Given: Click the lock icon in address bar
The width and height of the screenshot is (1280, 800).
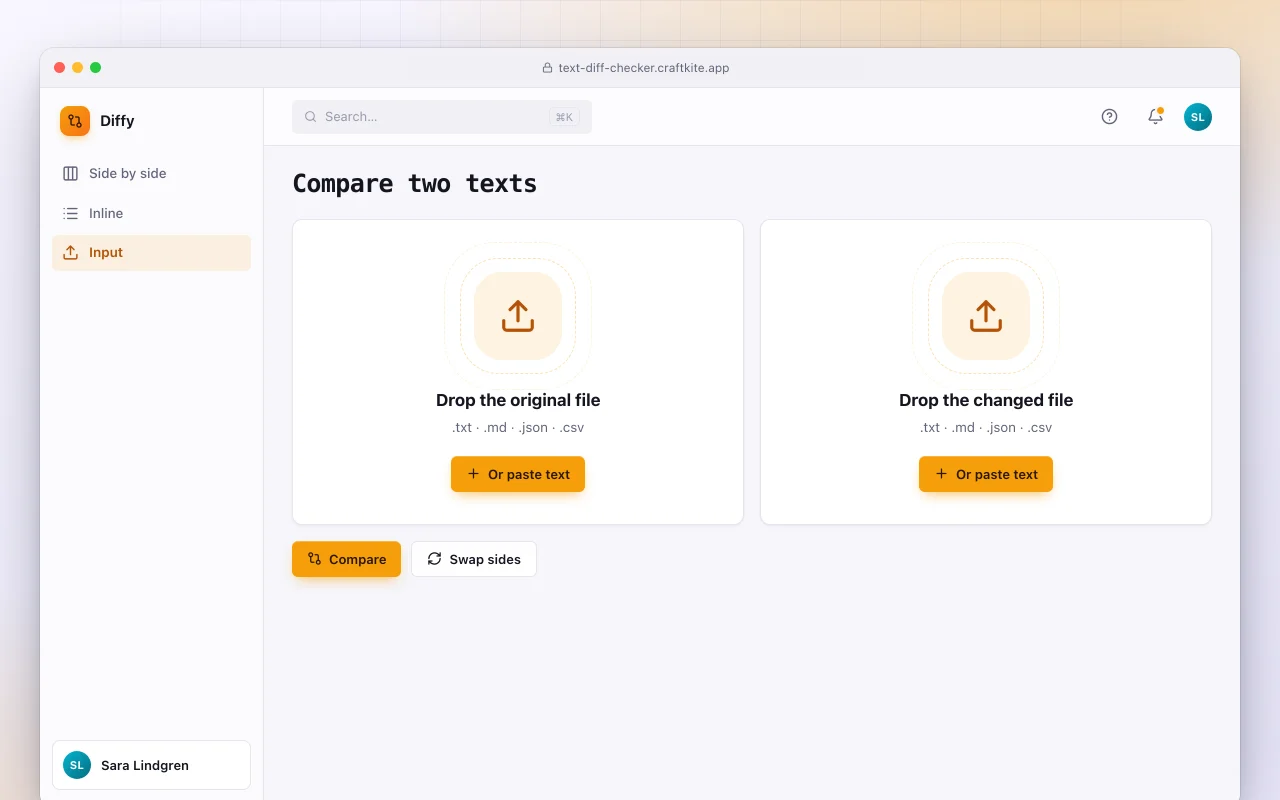Looking at the screenshot, I should point(547,68).
